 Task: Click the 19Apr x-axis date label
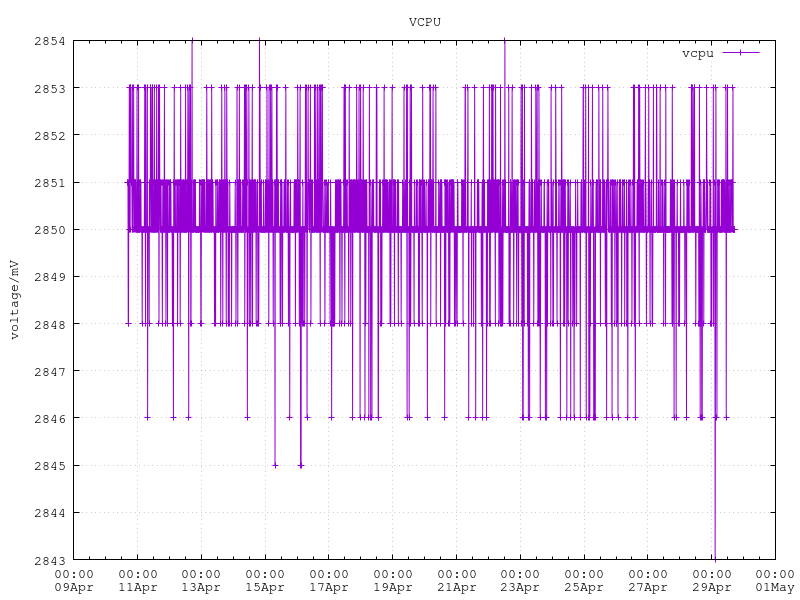point(392,588)
